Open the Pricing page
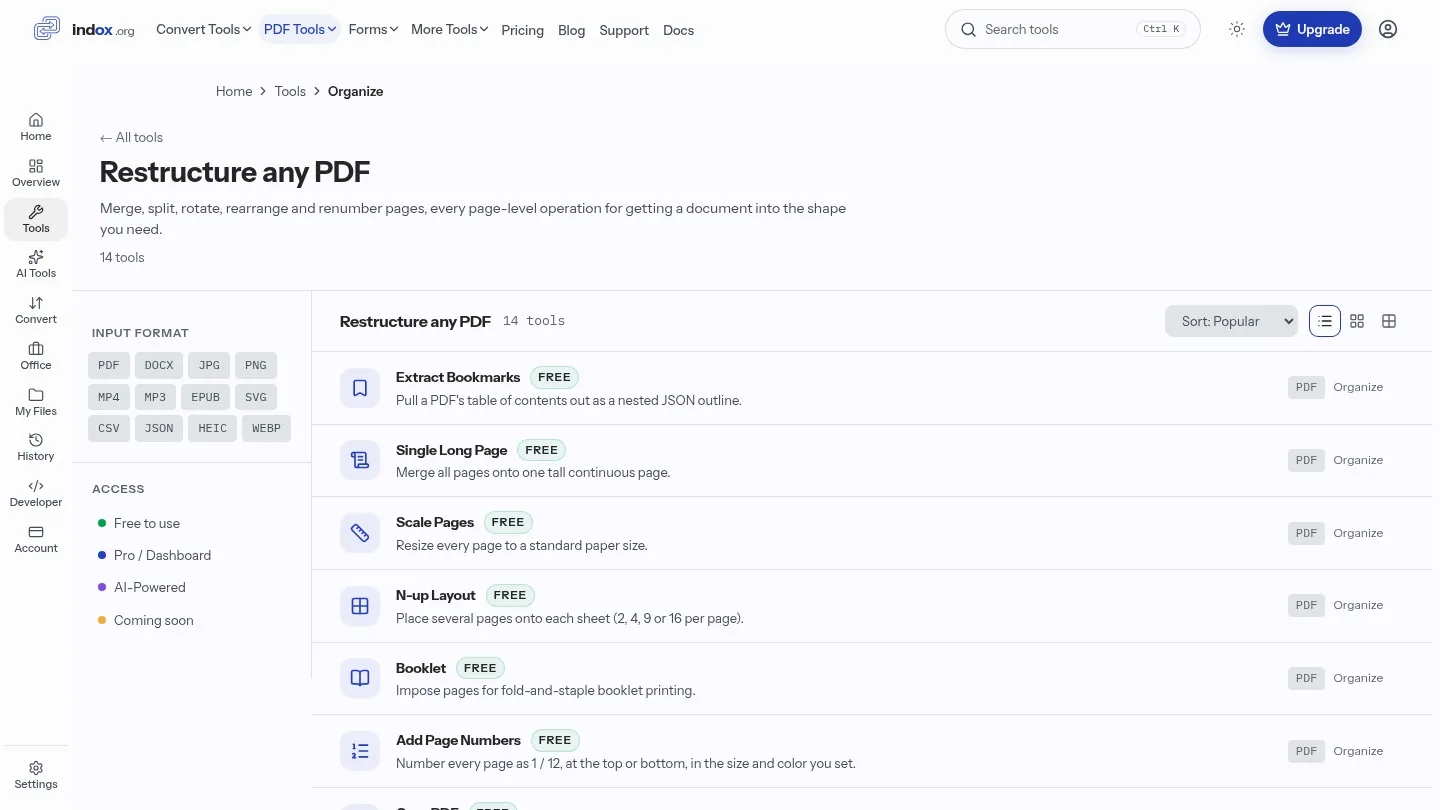1440x810 pixels. coord(522,30)
